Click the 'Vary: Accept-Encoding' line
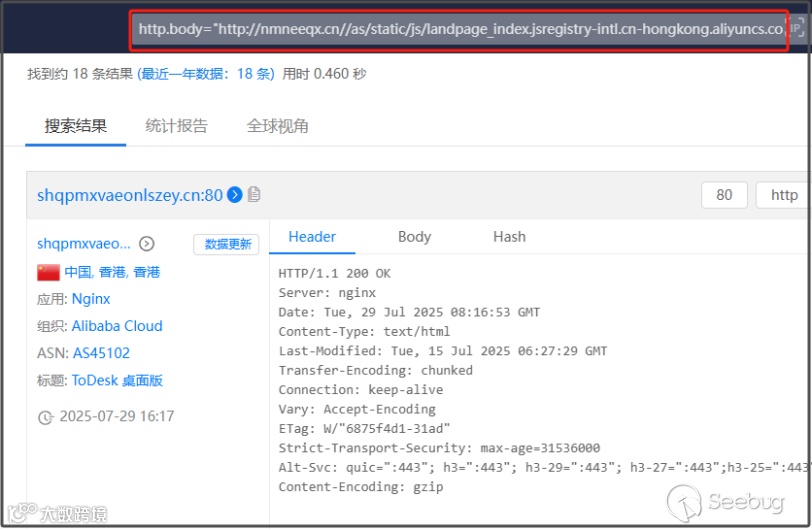Screen dimensions: 812x530 pos(357,409)
